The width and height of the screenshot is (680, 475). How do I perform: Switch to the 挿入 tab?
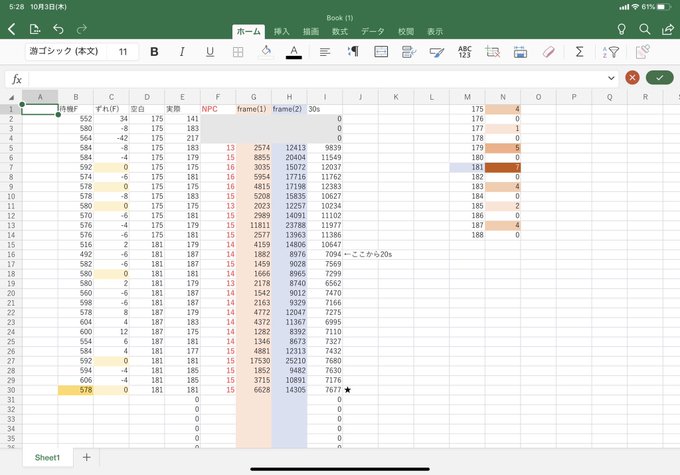pyautogui.click(x=281, y=31)
